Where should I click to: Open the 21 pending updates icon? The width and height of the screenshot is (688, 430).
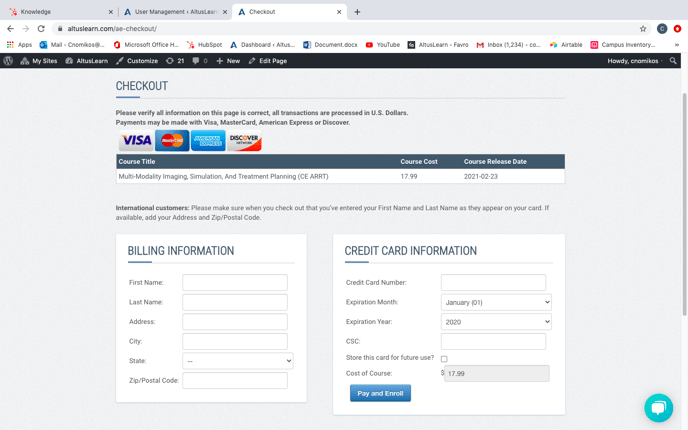(175, 61)
